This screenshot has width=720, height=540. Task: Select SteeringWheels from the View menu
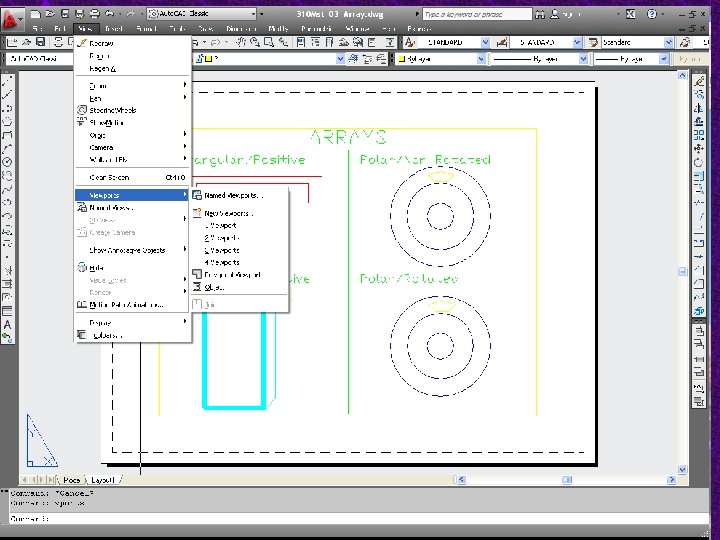pos(112,110)
